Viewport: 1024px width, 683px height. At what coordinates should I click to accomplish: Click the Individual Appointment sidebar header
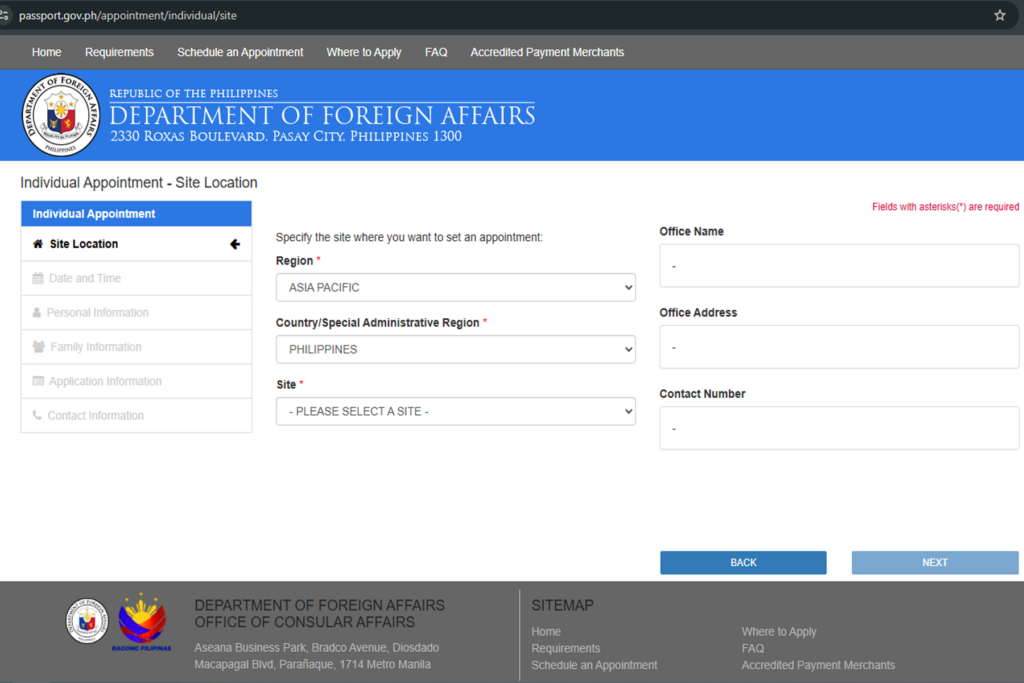tap(136, 214)
